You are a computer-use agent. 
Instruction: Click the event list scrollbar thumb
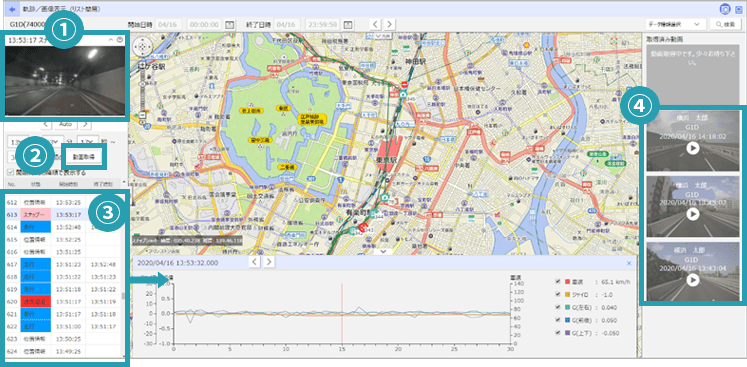[x=124, y=296]
